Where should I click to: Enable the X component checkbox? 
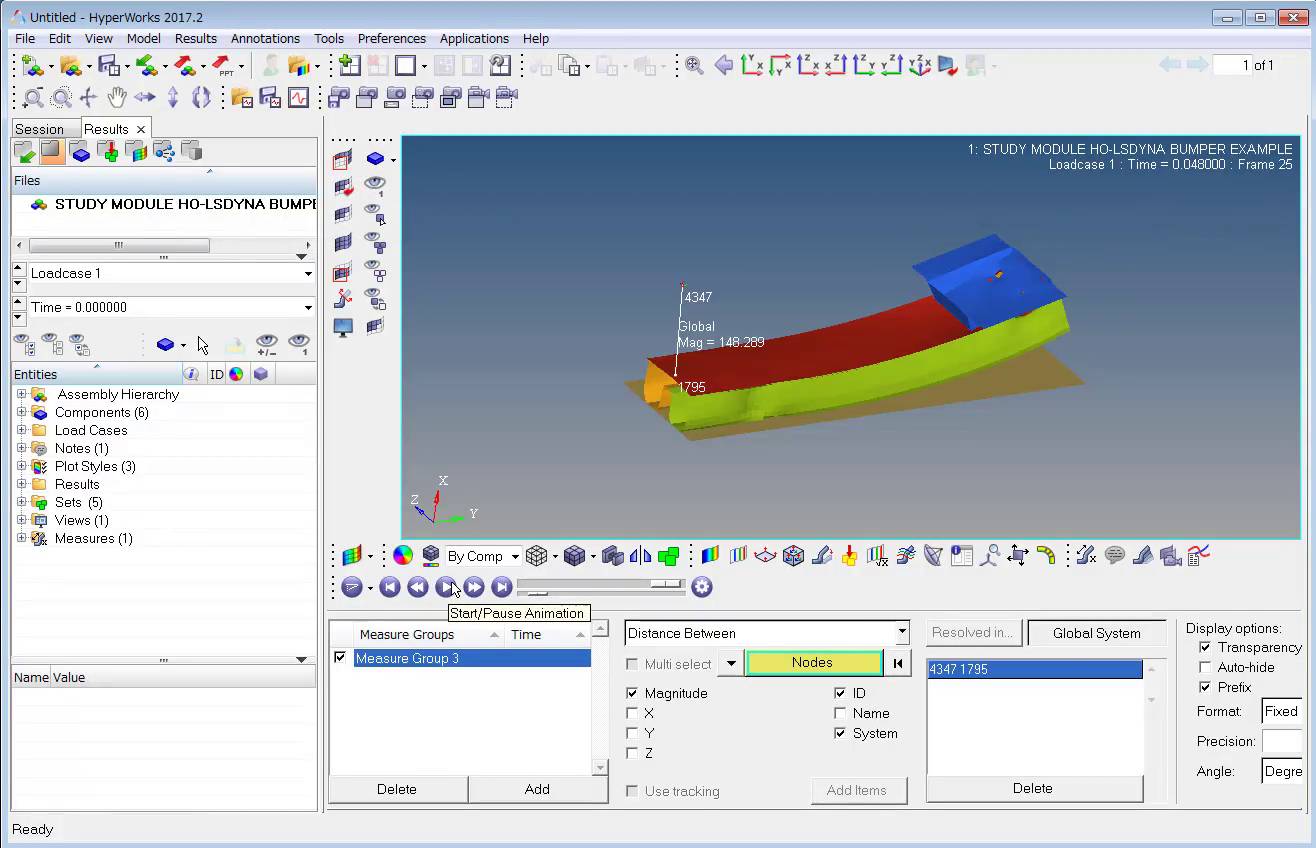pos(632,713)
